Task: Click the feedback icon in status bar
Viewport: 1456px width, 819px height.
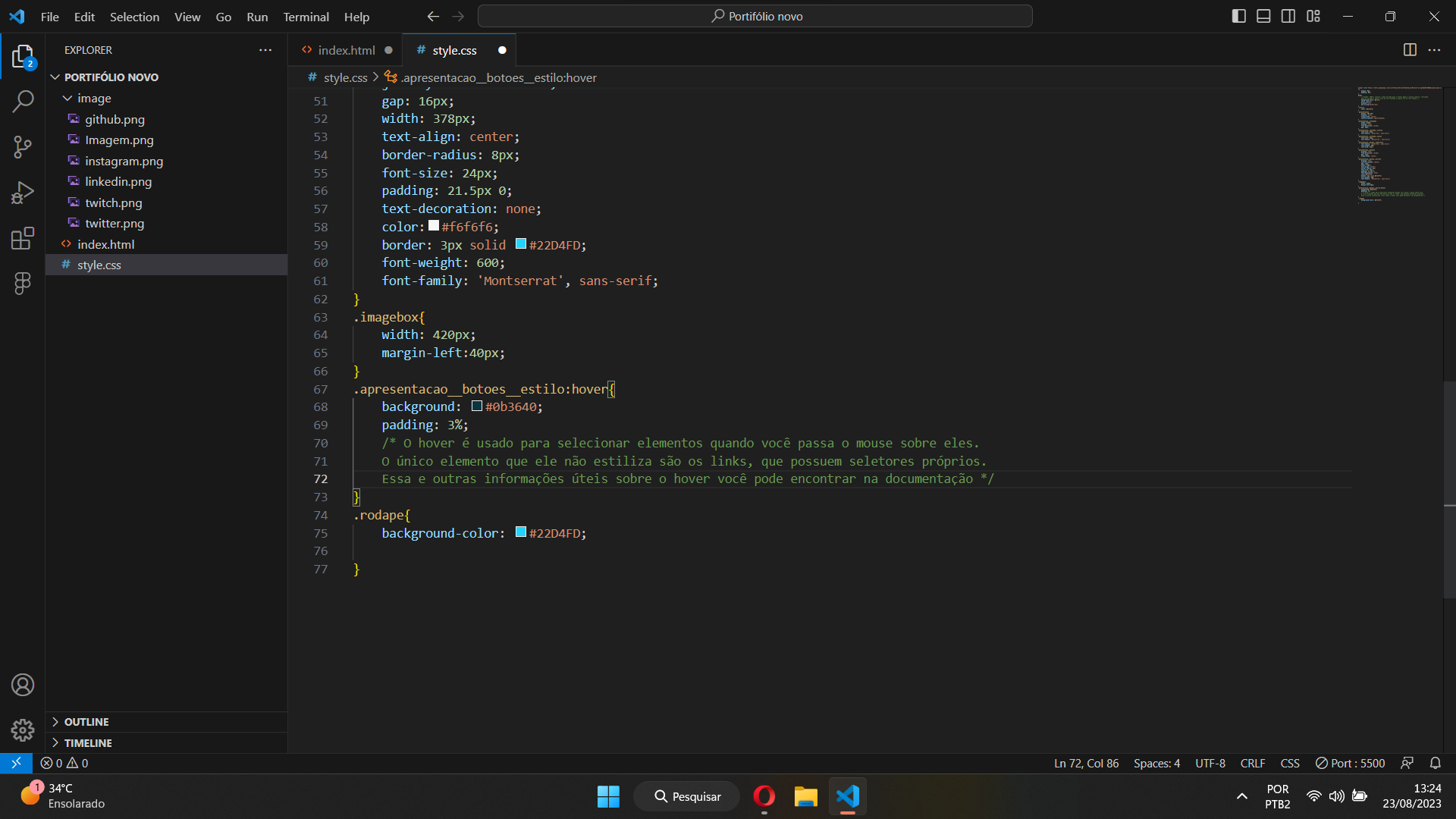Action: click(1407, 763)
